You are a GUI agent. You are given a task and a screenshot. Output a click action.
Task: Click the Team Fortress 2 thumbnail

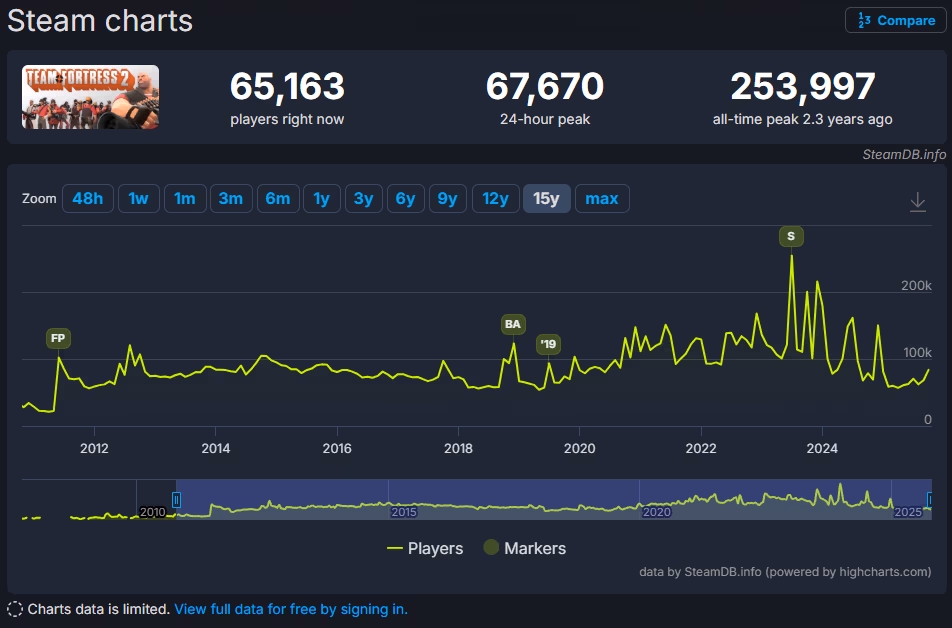[90, 97]
